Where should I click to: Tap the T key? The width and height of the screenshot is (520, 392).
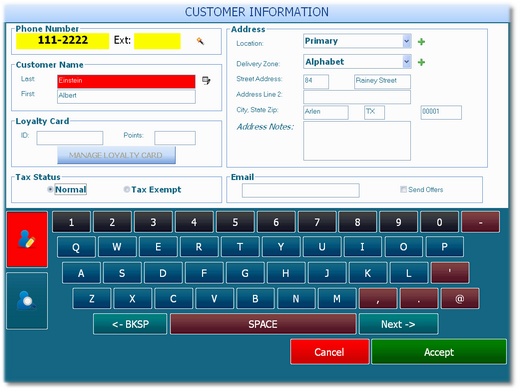click(240, 247)
